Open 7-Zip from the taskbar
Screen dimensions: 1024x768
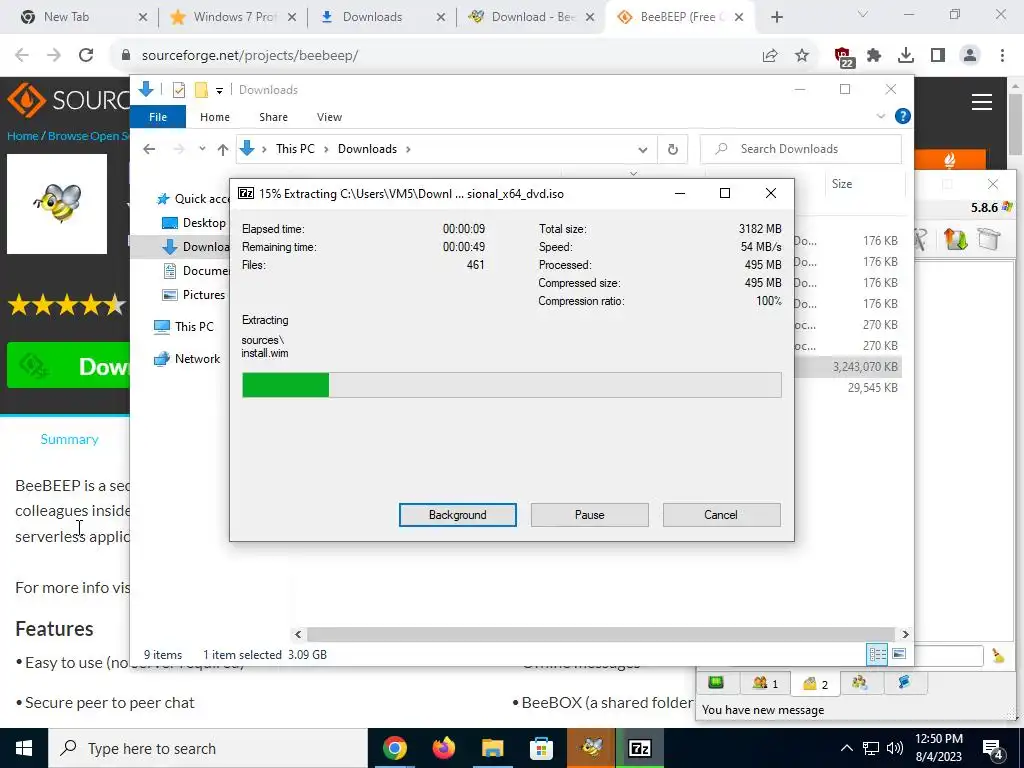[x=639, y=748]
